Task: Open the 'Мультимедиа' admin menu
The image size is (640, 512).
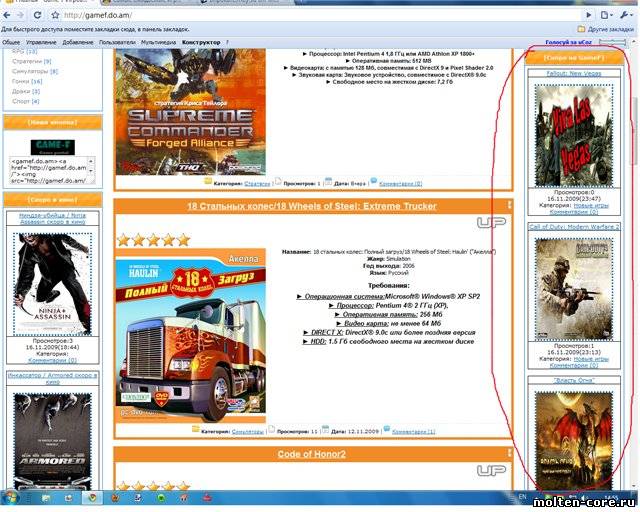Action: coord(158,42)
